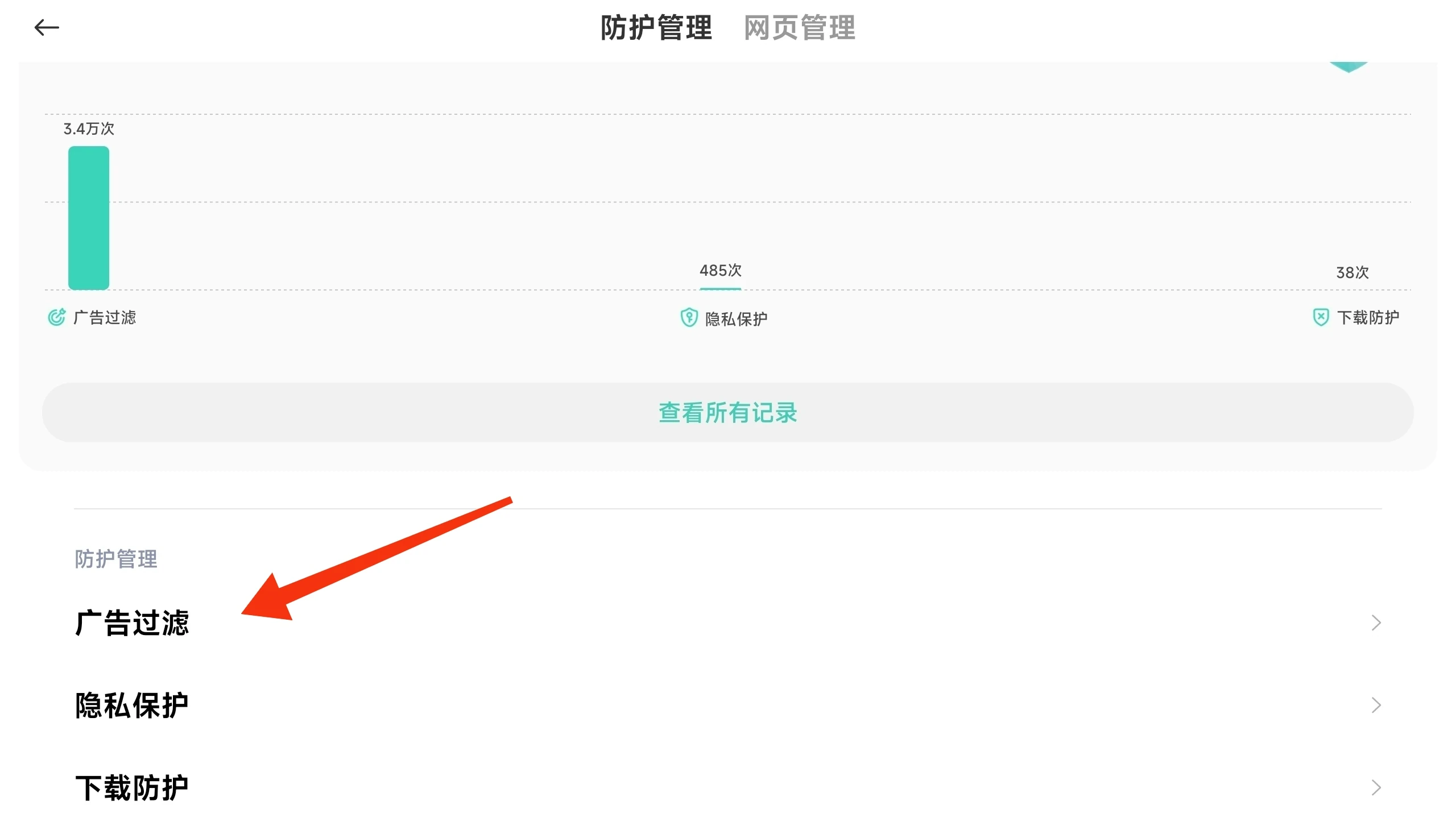
Task: Open 查看所有记录 records button
Action: point(727,413)
